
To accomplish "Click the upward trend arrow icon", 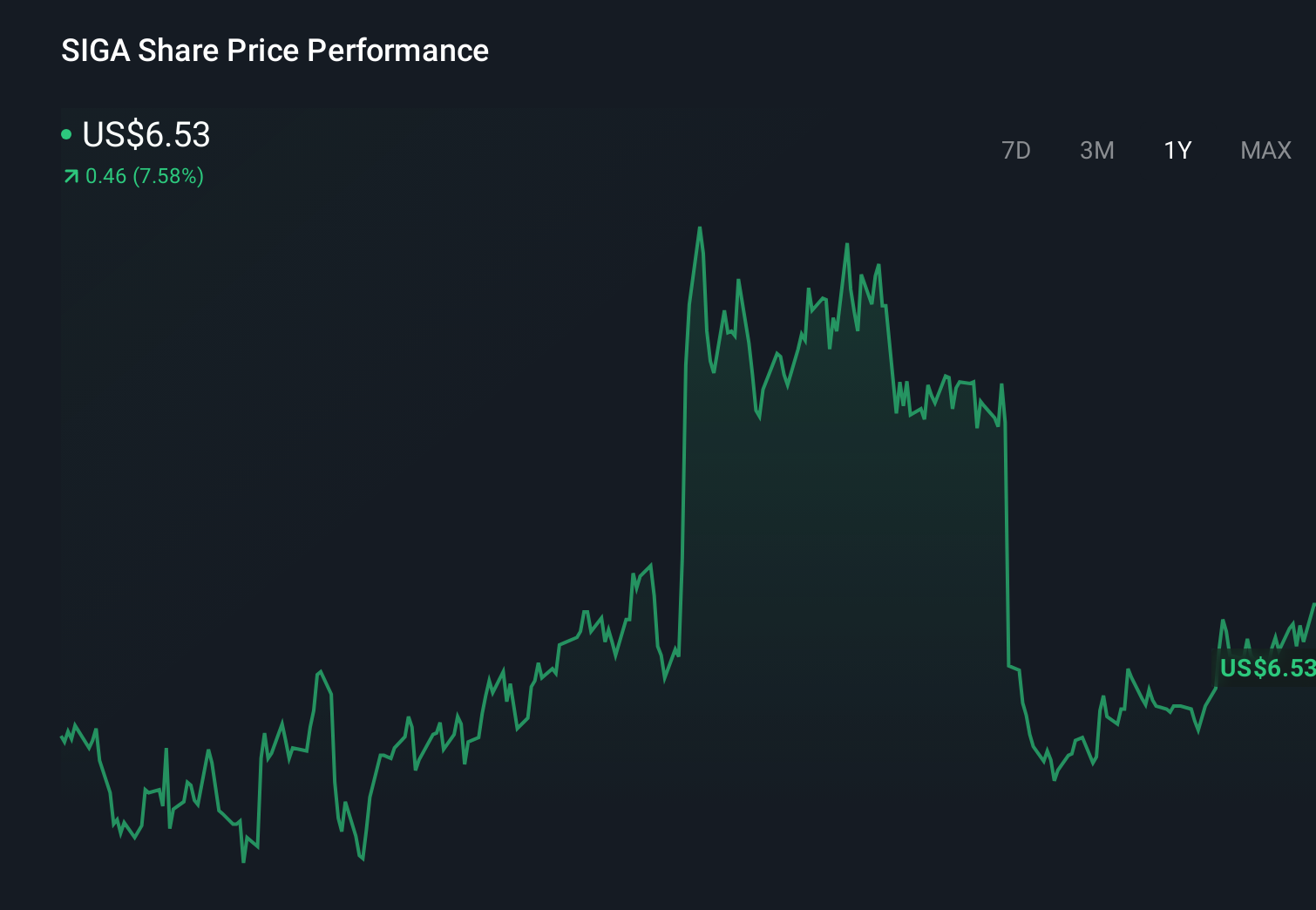I will click(x=71, y=176).
